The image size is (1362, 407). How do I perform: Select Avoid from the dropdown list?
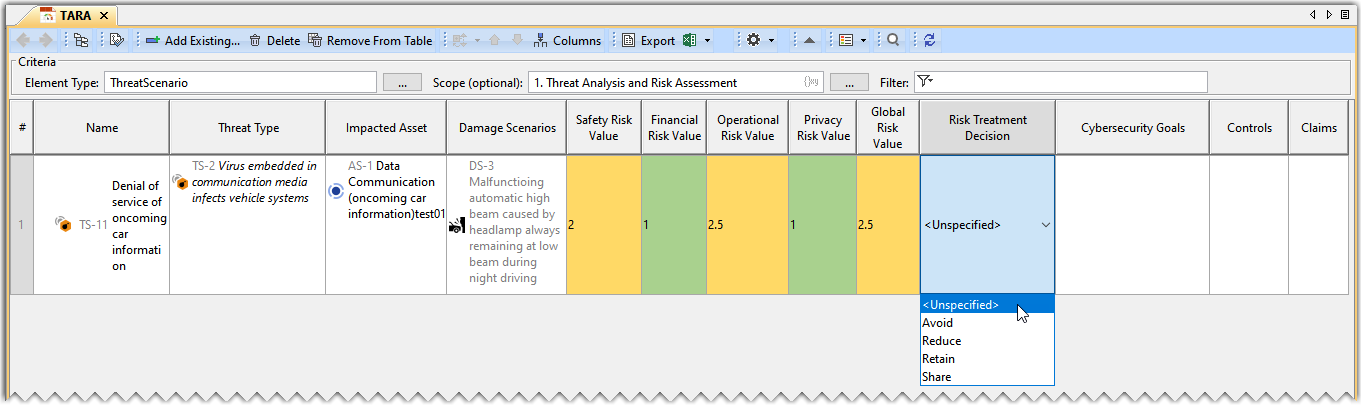[x=938, y=323]
